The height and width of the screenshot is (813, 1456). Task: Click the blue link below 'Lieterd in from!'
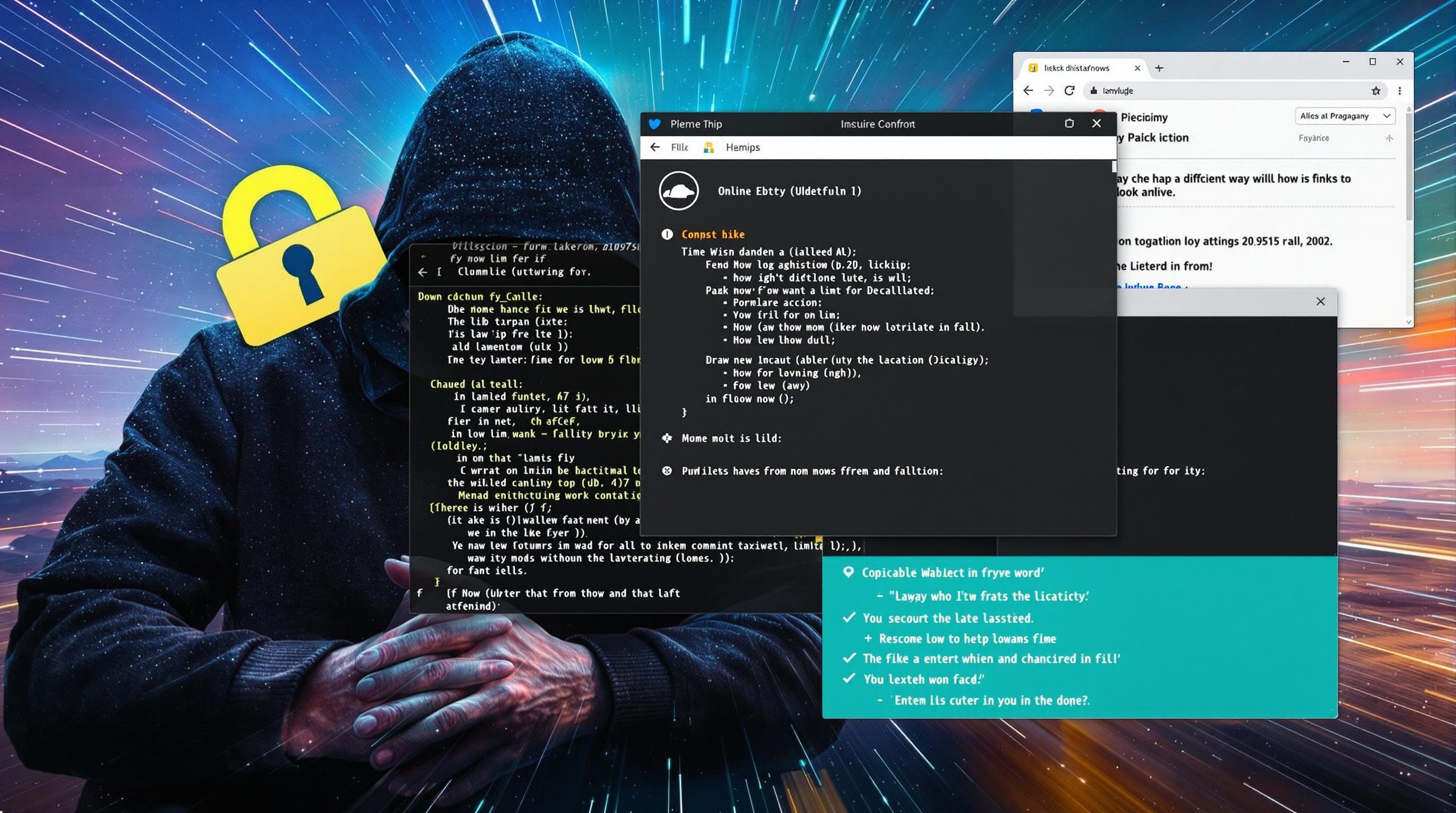point(1152,287)
